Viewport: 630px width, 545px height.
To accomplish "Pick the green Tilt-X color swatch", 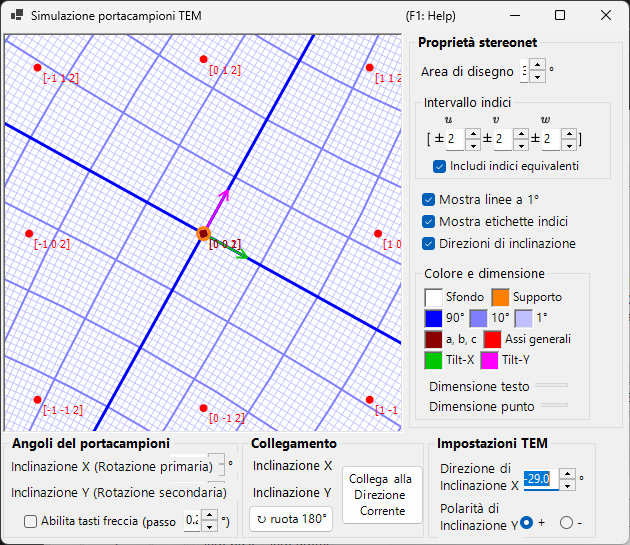I will click(x=434, y=360).
